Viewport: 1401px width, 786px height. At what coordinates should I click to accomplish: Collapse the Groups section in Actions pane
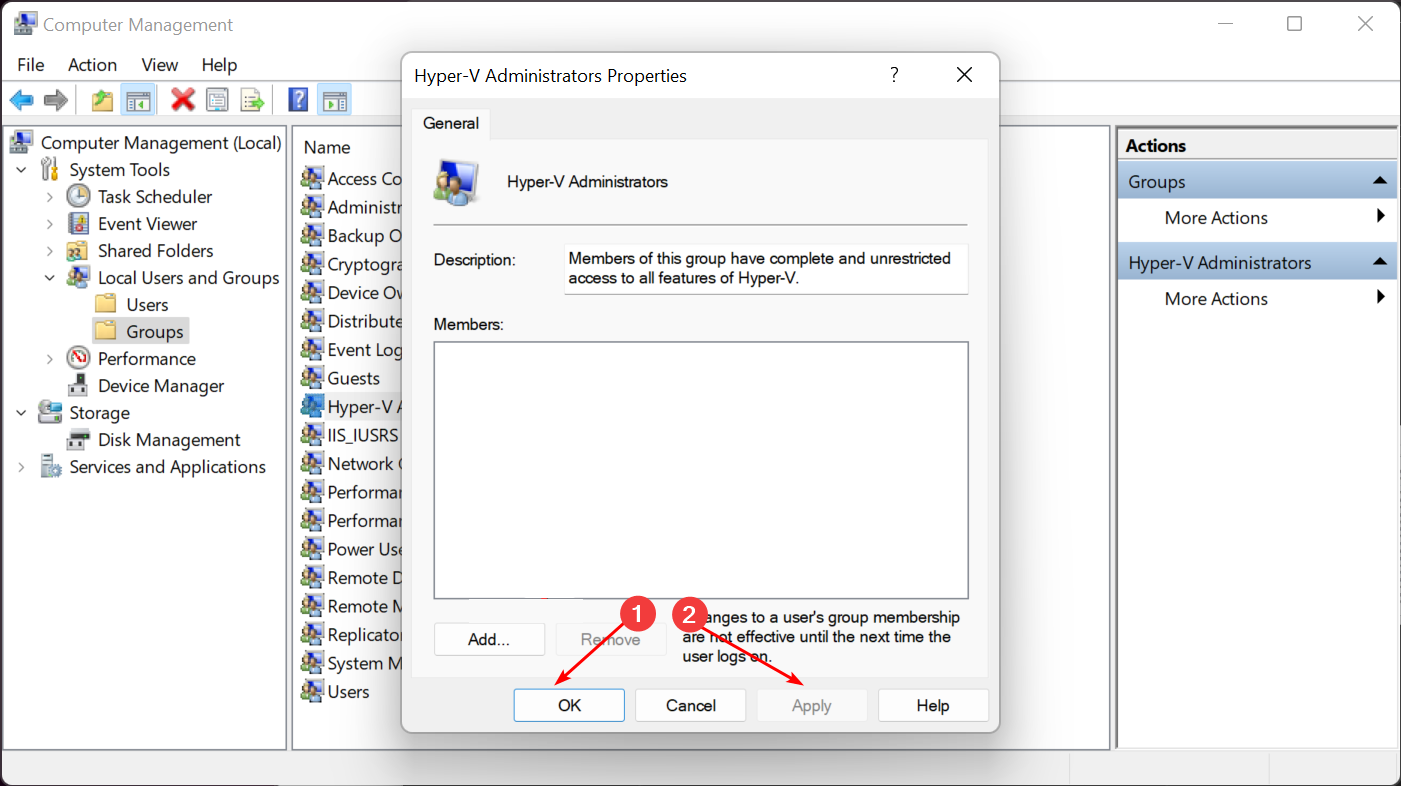tap(1380, 181)
